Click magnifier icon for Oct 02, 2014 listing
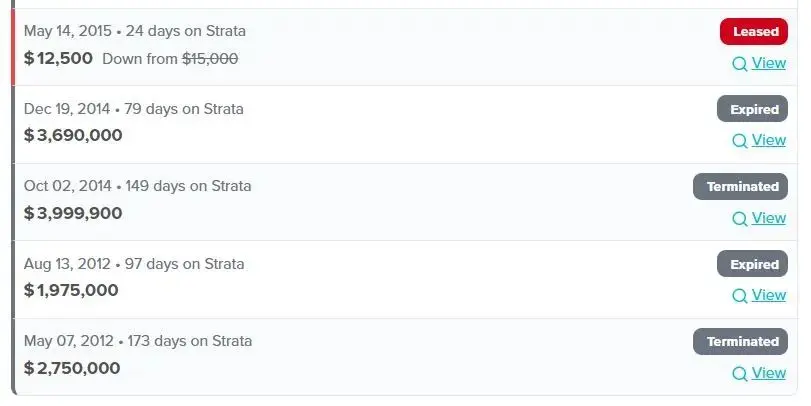This screenshot has width=811, height=406. point(740,219)
